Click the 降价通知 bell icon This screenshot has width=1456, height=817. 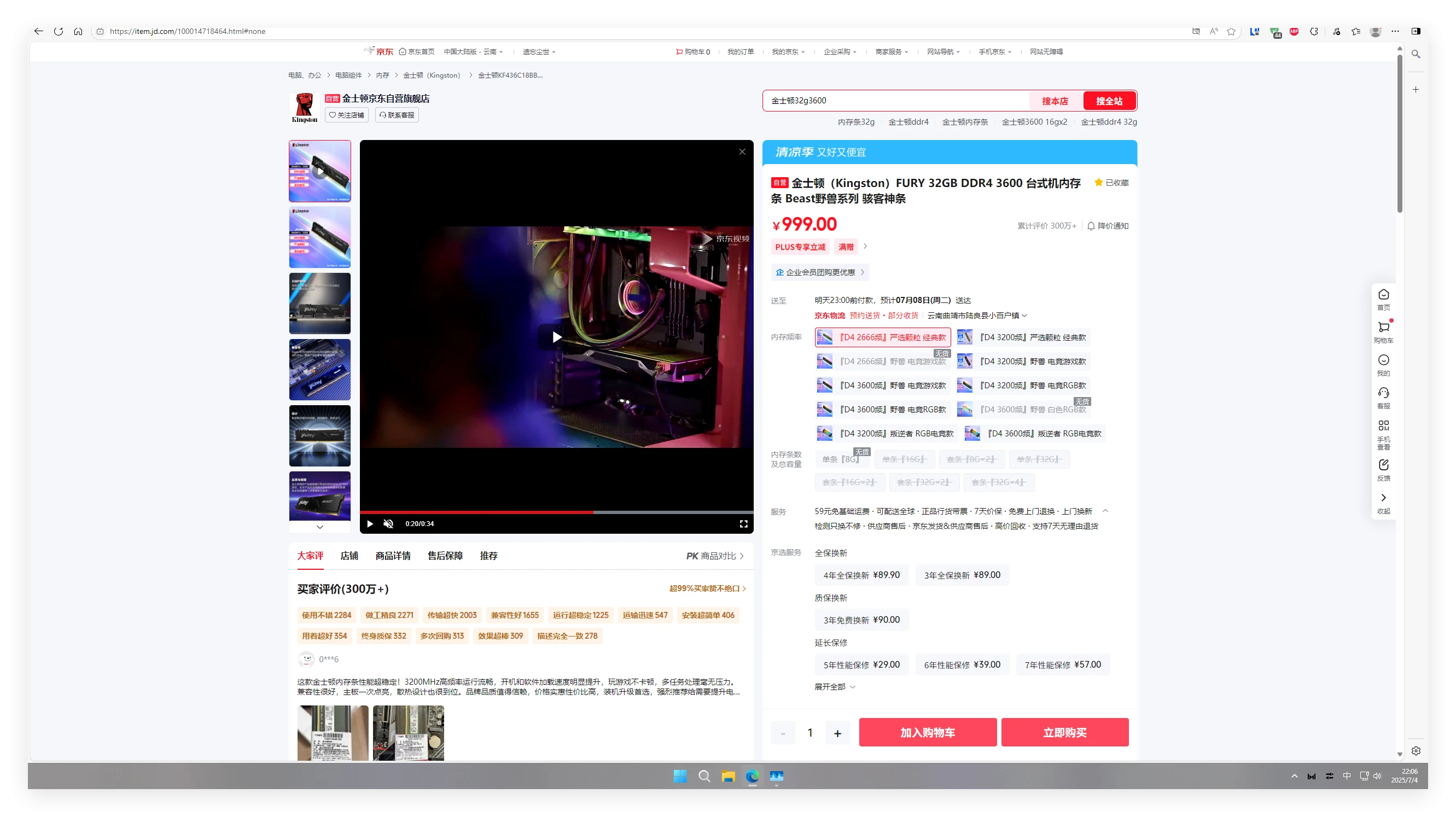[x=1091, y=226]
